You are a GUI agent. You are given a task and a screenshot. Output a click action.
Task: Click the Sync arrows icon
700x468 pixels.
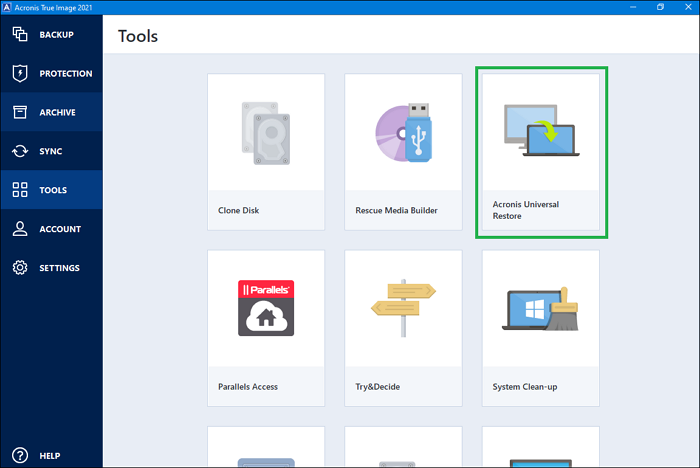click(x=20, y=151)
